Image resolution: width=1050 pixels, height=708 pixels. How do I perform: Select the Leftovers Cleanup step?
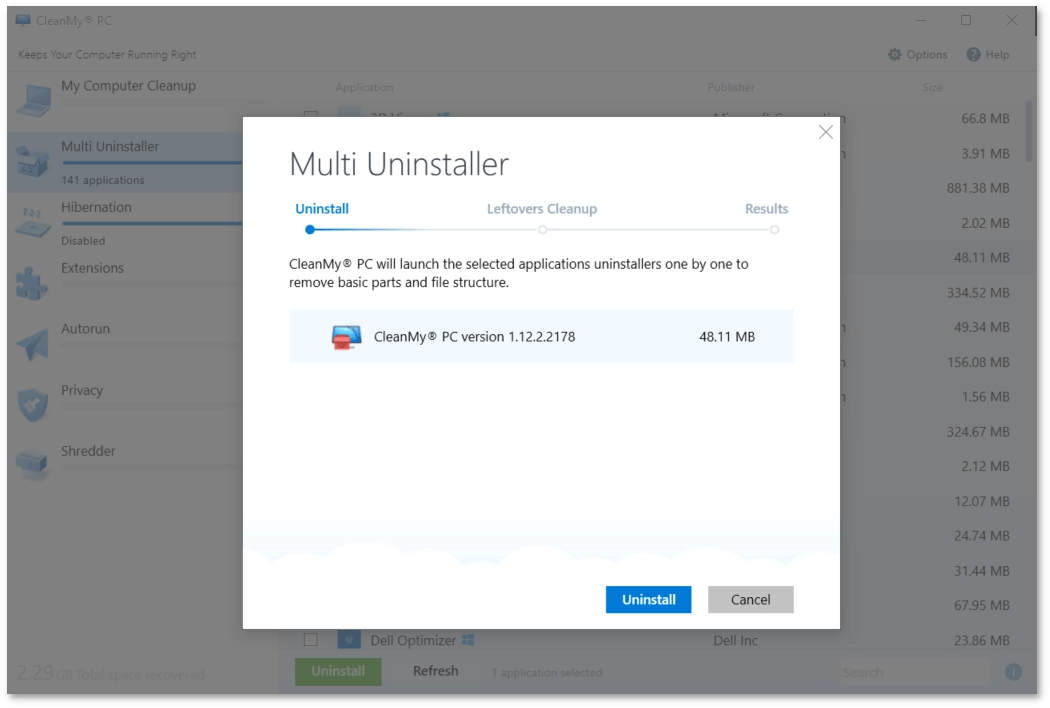point(542,209)
